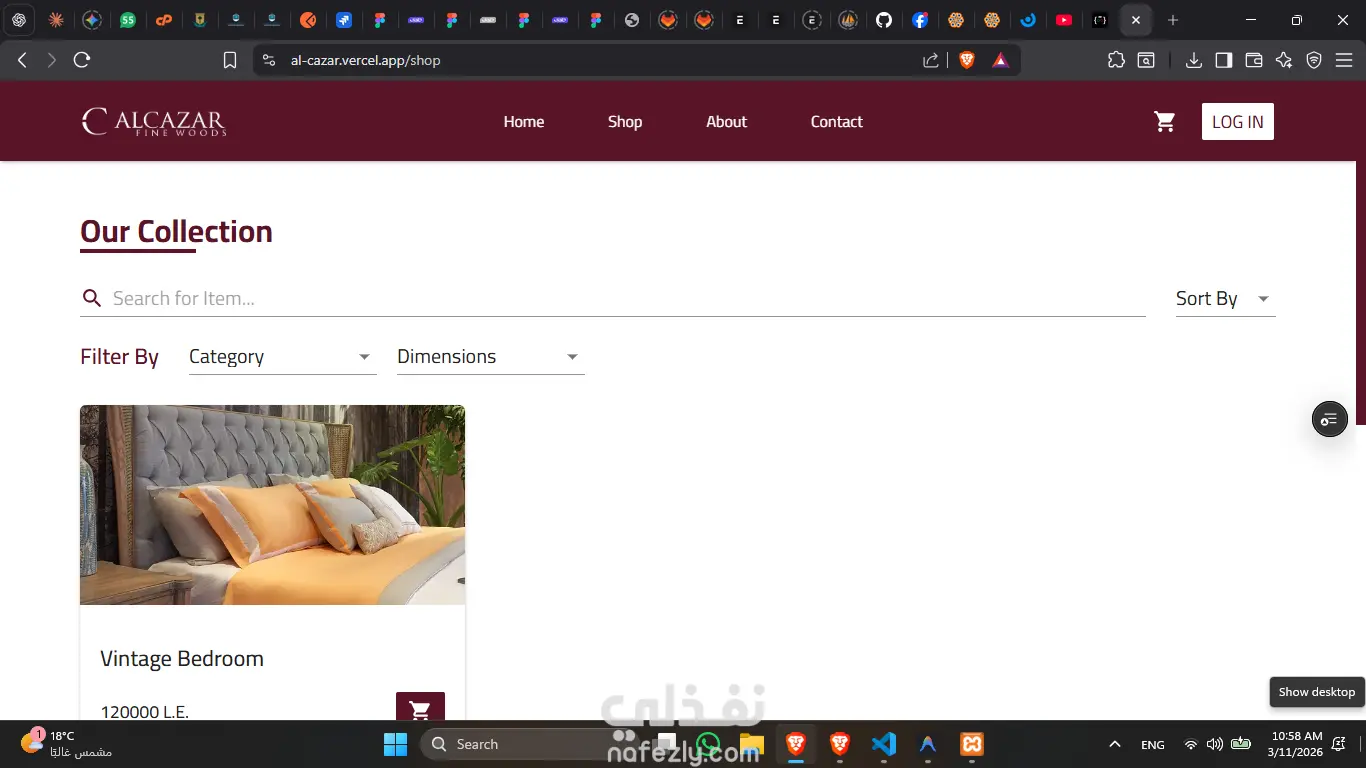This screenshot has width=1366, height=768.
Task: Click the floating round widget button at right edge
Action: point(1329,419)
